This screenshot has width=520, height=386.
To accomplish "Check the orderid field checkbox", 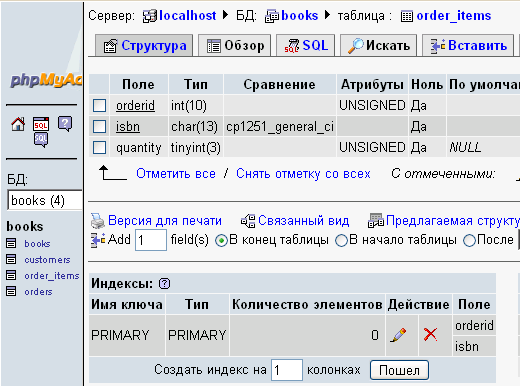I will tap(99, 106).
